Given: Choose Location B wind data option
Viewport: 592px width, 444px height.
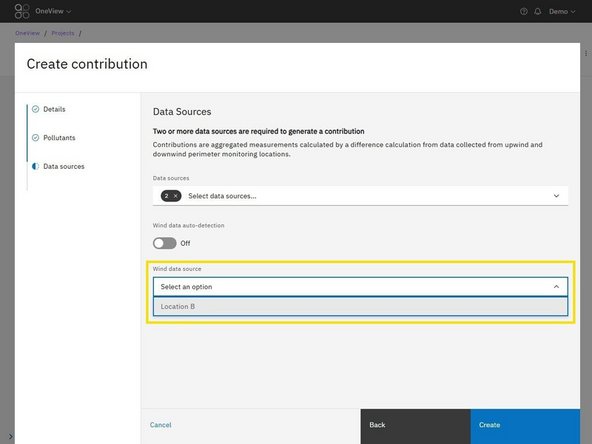Looking at the screenshot, I should point(360,307).
